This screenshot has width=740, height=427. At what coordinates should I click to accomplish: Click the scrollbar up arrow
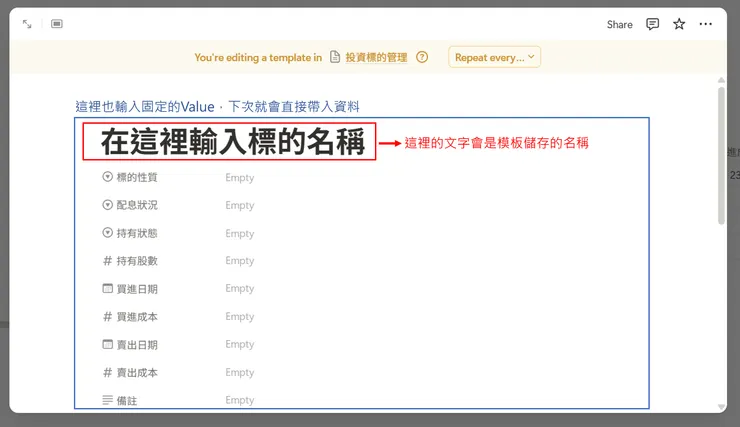click(x=721, y=80)
